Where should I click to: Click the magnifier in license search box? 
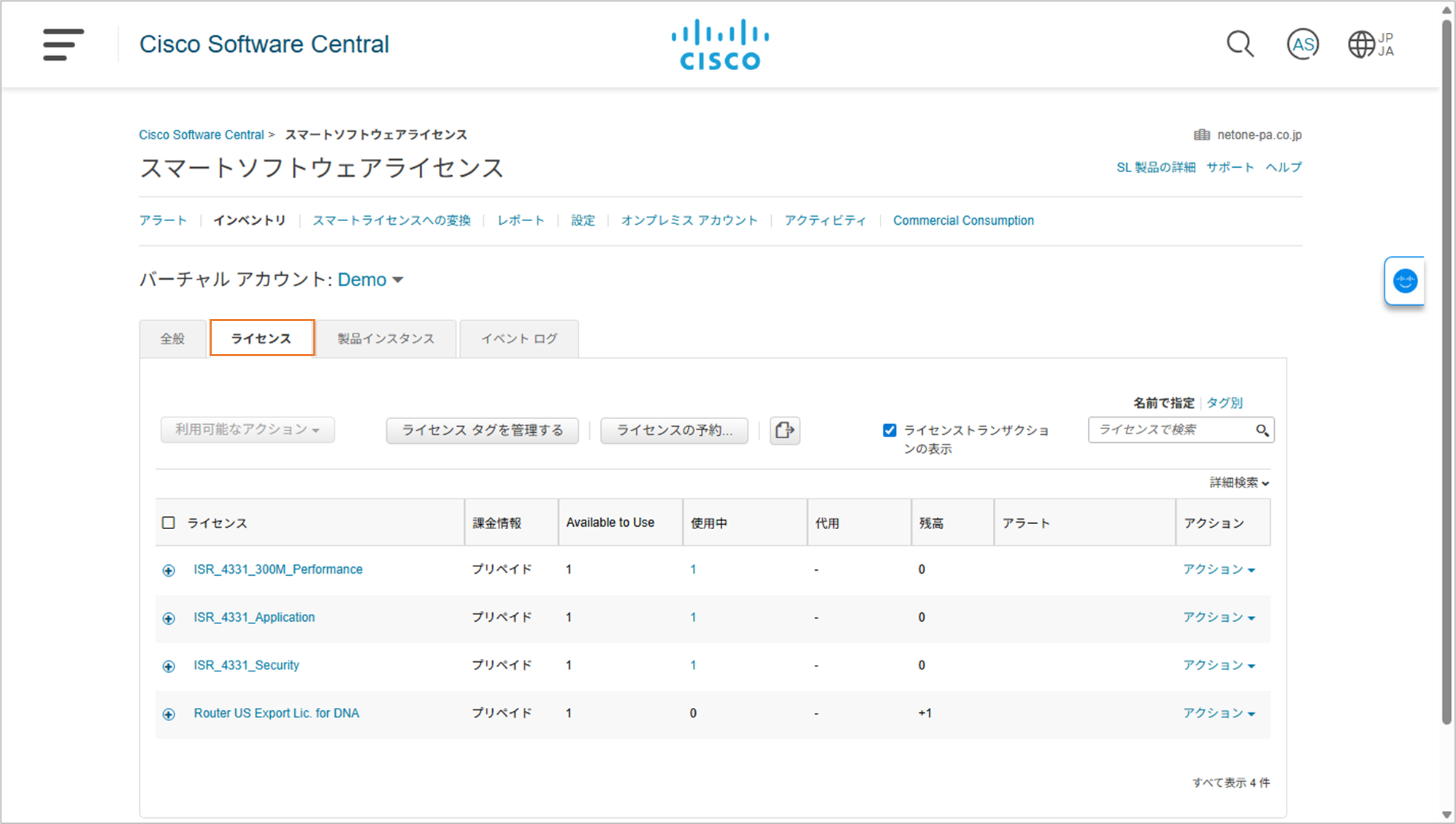click(x=1262, y=431)
